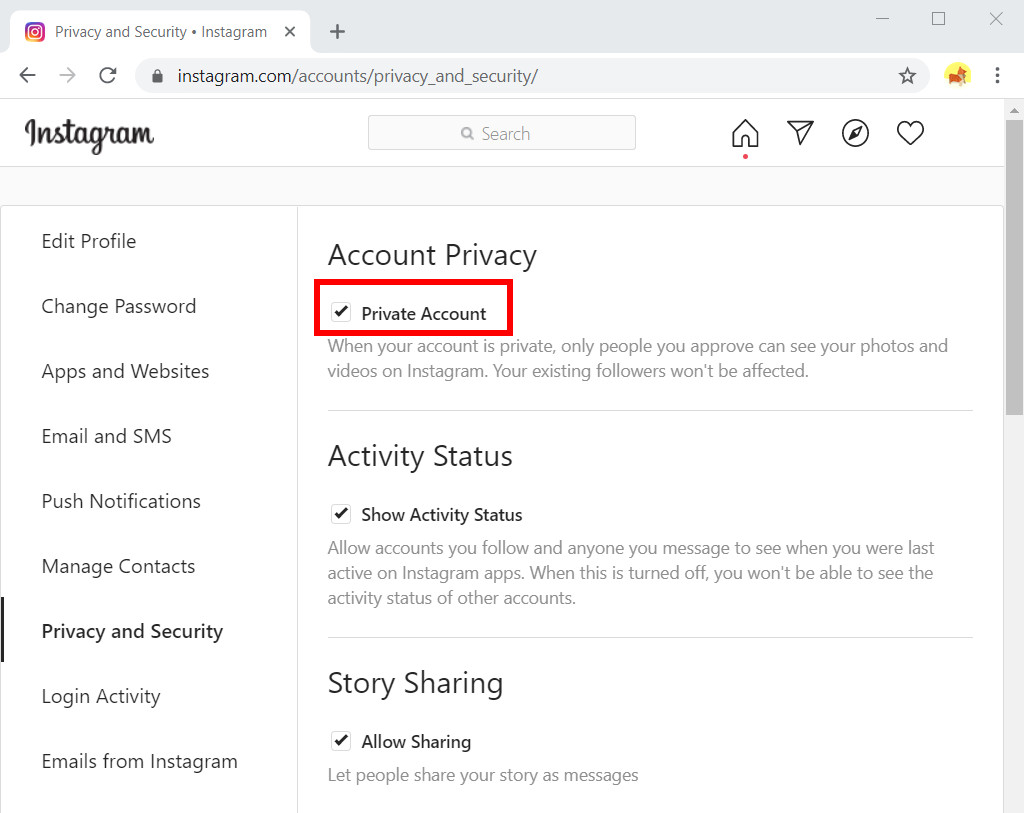Image resolution: width=1024 pixels, height=813 pixels.
Task: Click the Private Account label text
Action: [424, 313]
